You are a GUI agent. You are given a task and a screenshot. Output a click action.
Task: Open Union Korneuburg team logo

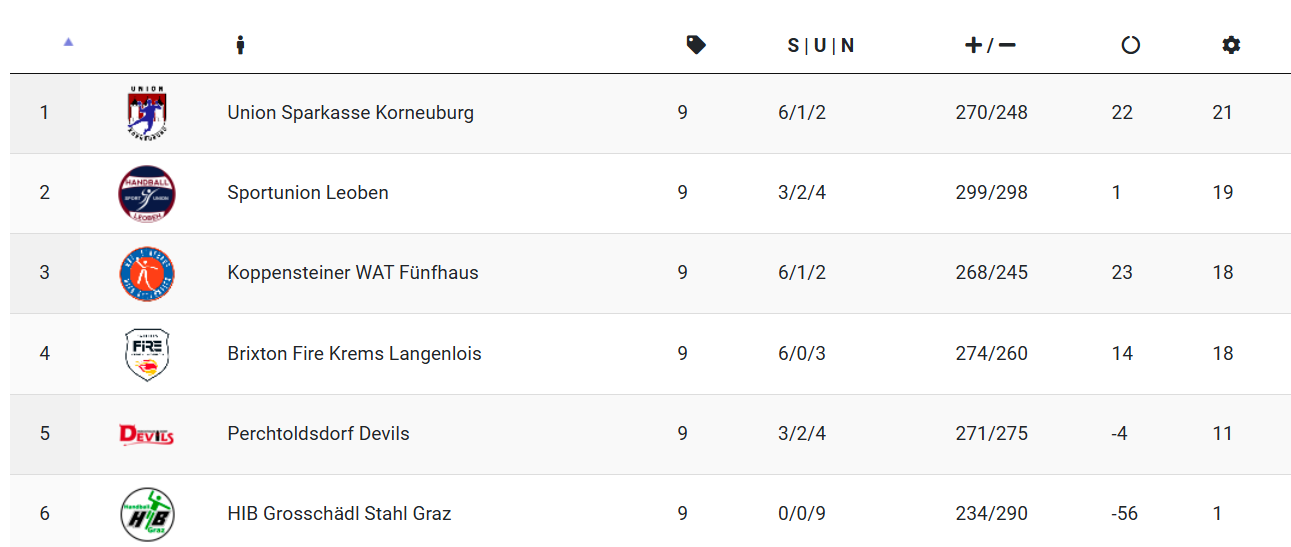pyautogui.click(x=147, y=112)
